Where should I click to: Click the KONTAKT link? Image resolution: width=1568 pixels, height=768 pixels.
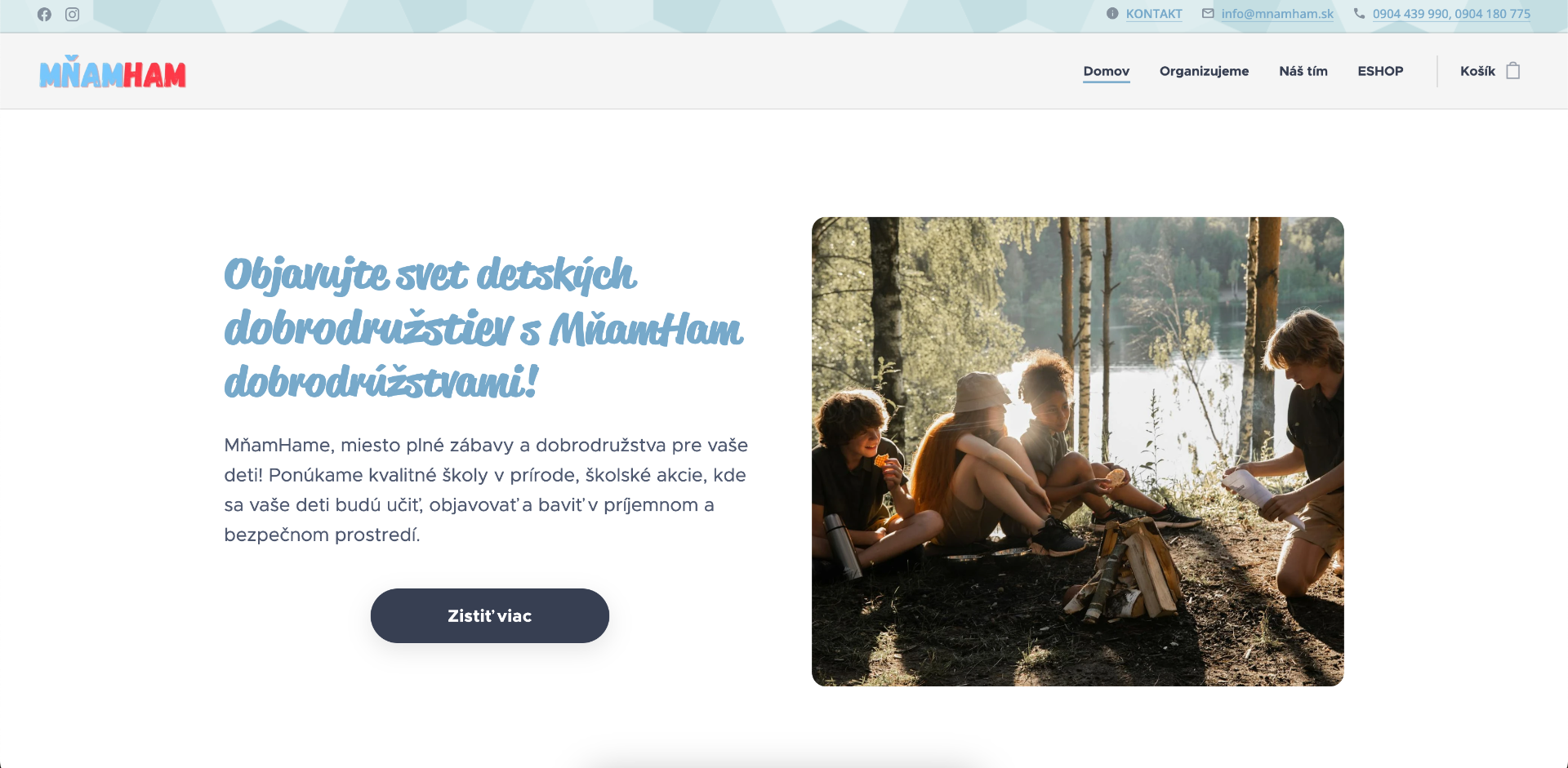tap(1154, 14)
